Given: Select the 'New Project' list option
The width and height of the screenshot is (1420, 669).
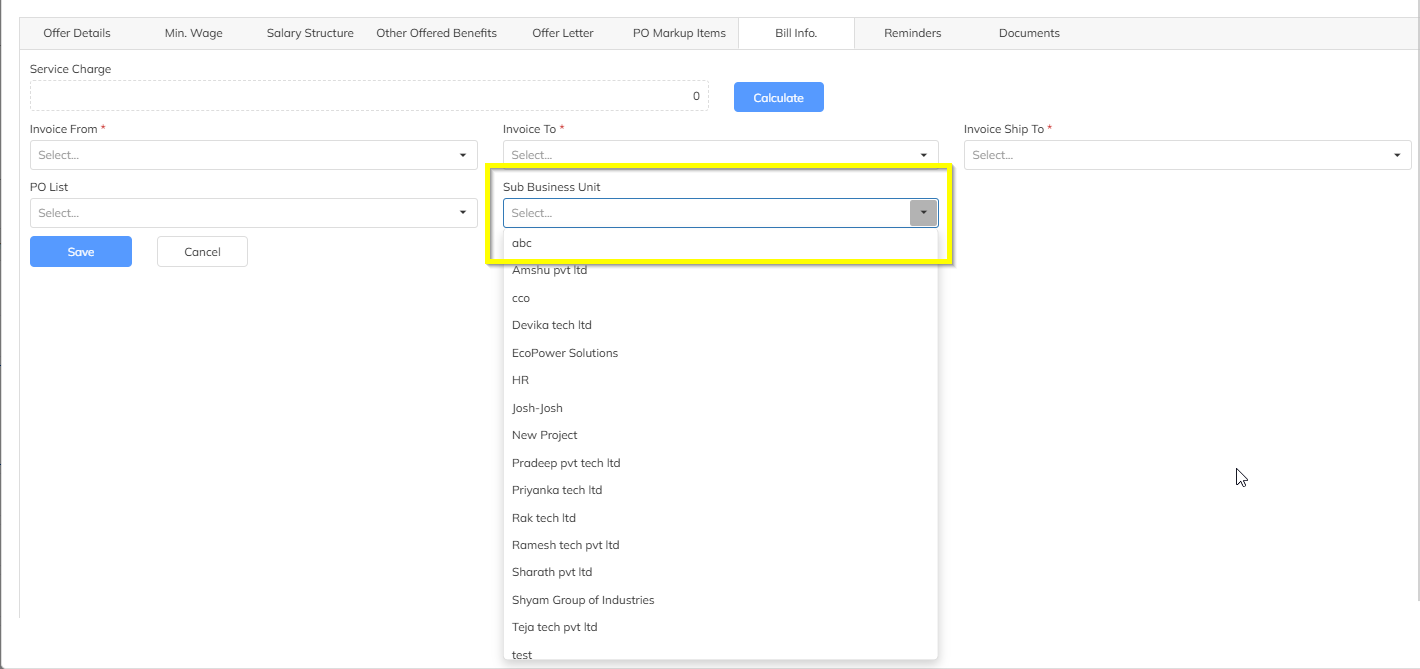Looking at the screenshot, I should pyautogui.click(x=545, y=435).
